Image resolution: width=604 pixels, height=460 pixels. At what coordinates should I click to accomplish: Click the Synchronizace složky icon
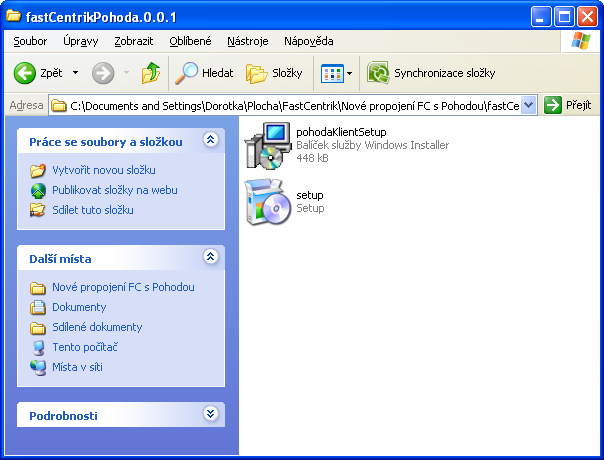pos(378,72)
